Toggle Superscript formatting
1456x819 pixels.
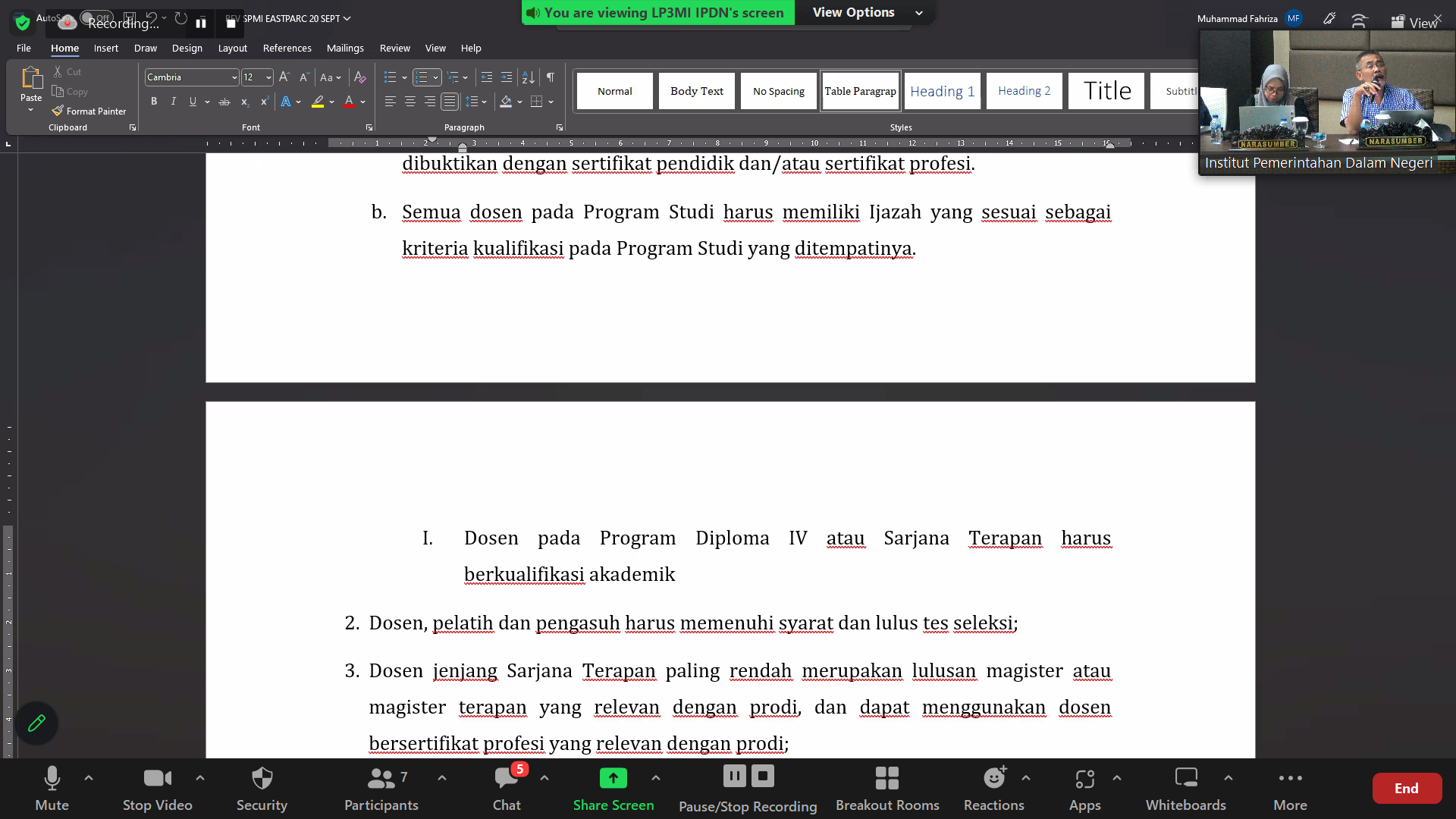coord(264,102)
